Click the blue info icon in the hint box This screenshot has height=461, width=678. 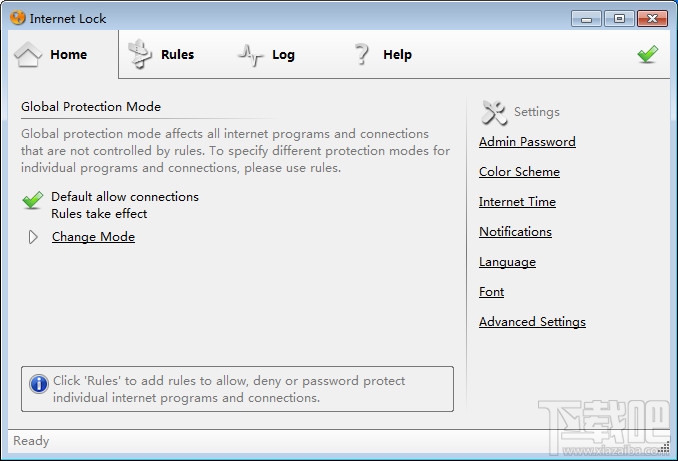pyautogui.click(x=39, y=384)
